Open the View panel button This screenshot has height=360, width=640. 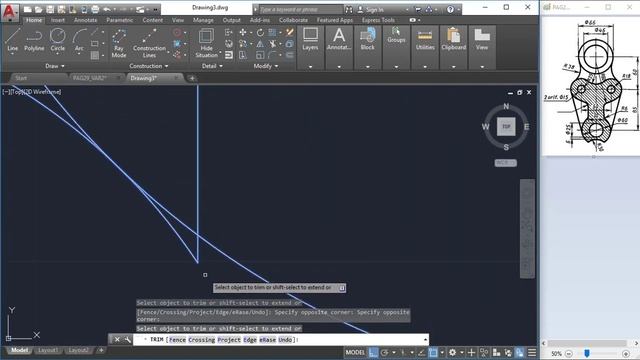pyautogui.click(x=482, y=40)
